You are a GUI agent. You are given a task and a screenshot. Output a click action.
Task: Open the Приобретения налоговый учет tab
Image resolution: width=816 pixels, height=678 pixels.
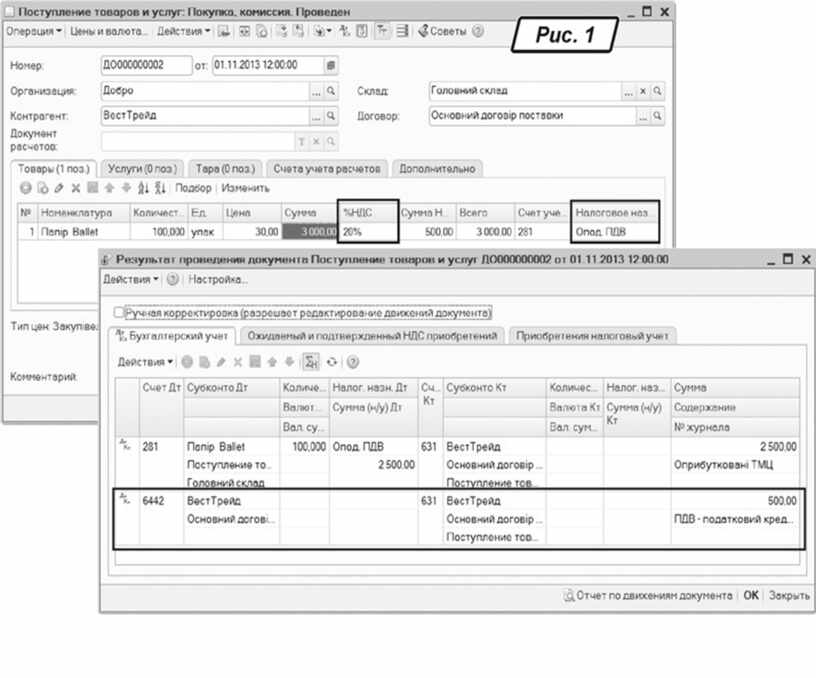[594, 336]
